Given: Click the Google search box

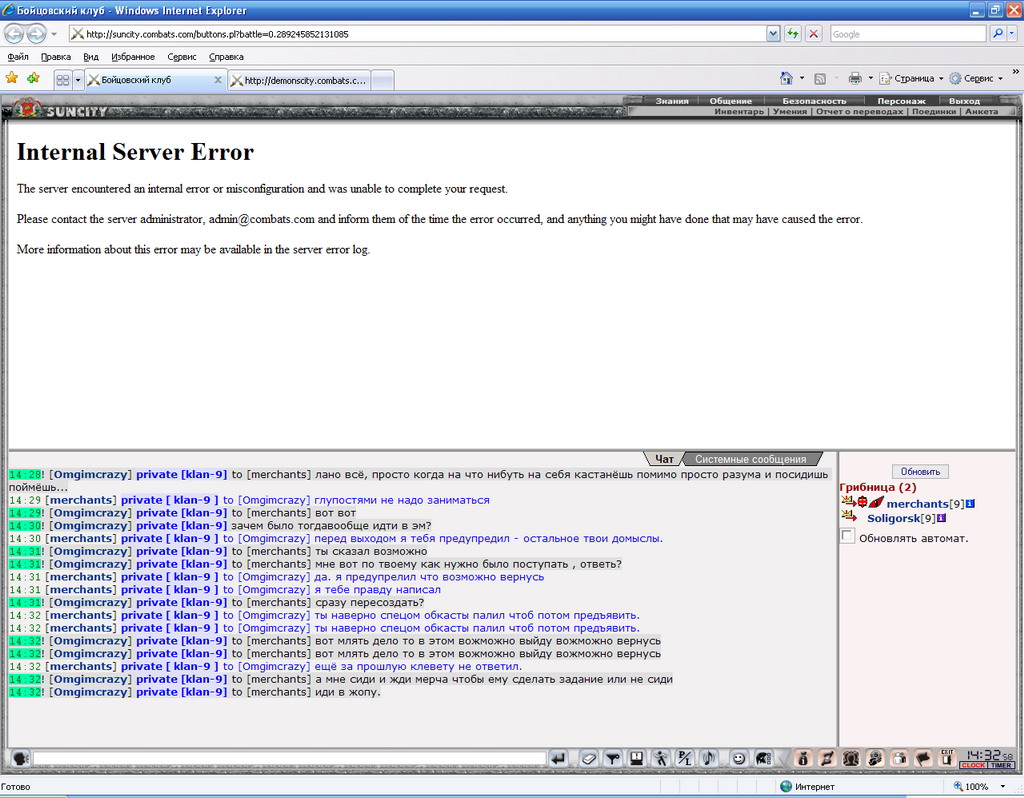Looking at the screenshot, I should [x=908, y=34].
